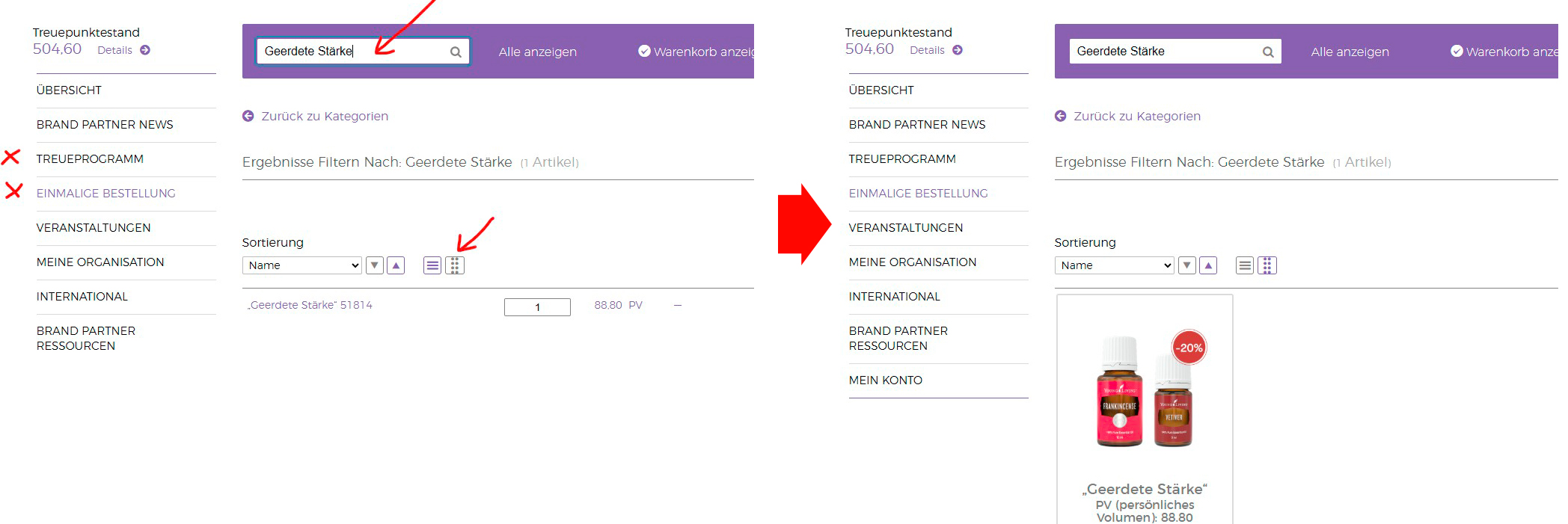Click the back arrow icon beside left 'Zurück zu Kategorien'

(x=248, y=116)
